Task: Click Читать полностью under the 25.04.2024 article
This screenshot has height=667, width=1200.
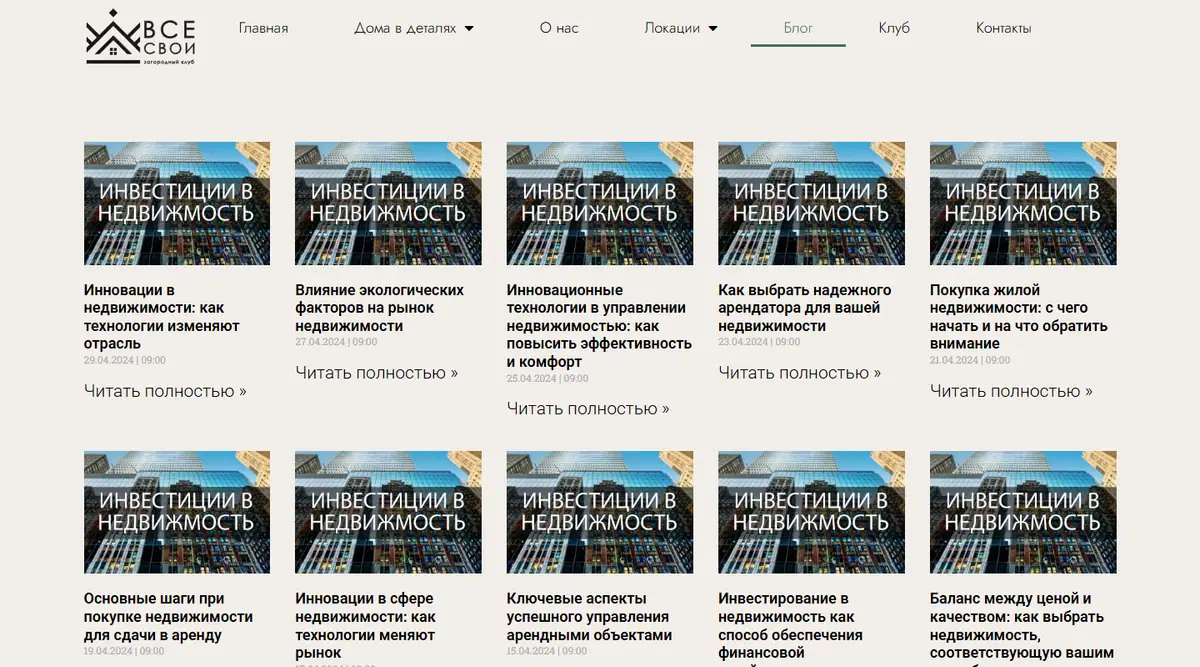Action: (588, 409)
